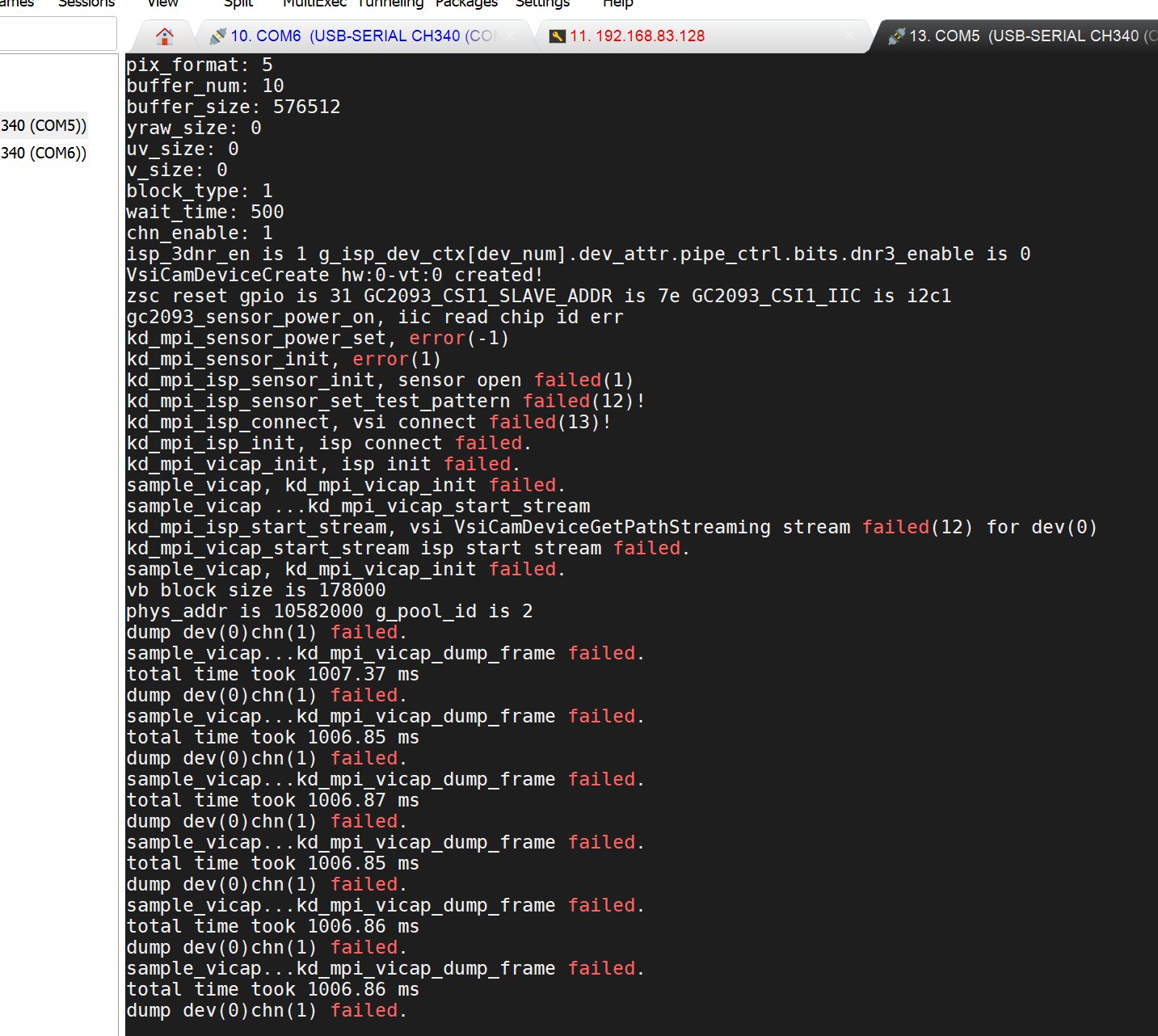
Task: Open the Packages menu
Action: tap(466, 3)
